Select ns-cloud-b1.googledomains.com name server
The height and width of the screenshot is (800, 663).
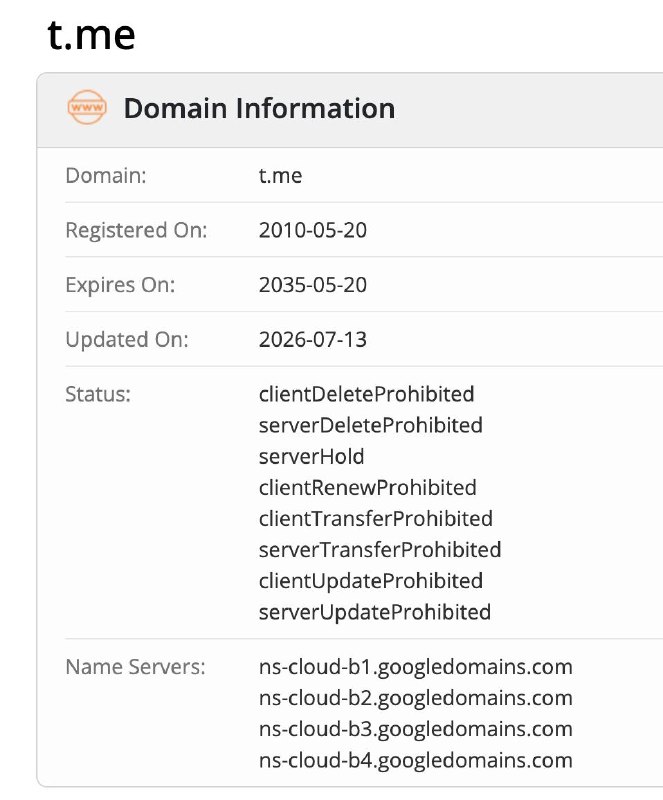click(x=415, y=667)
